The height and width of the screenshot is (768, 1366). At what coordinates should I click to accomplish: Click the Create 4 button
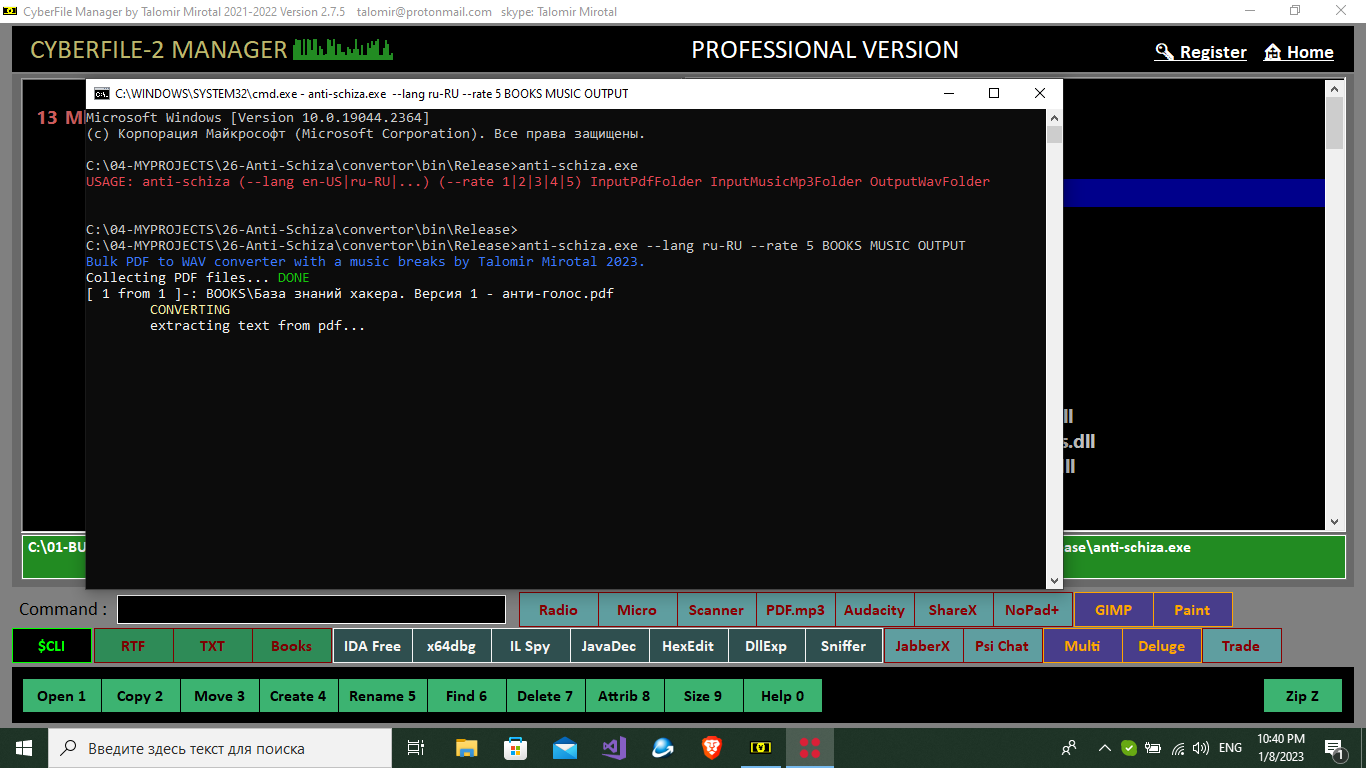point(299,696)
